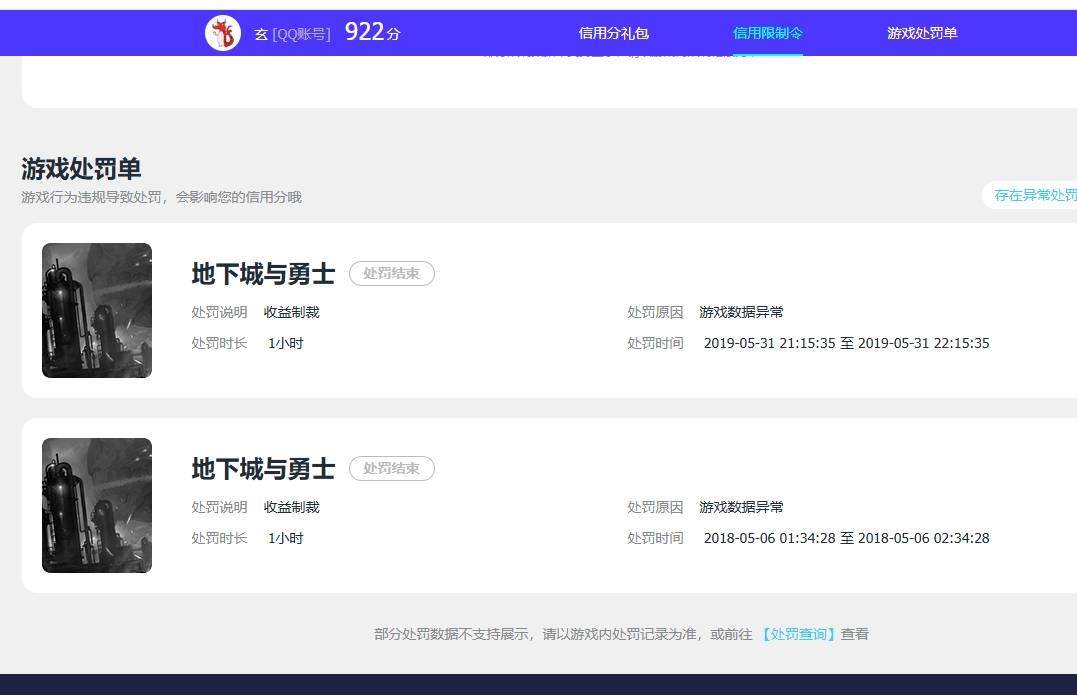Click 收益制裁 in the 2019 penalty card
The height and width of the screenshot is (695, 1077).
pyautogui.click(x=292, y=312)
